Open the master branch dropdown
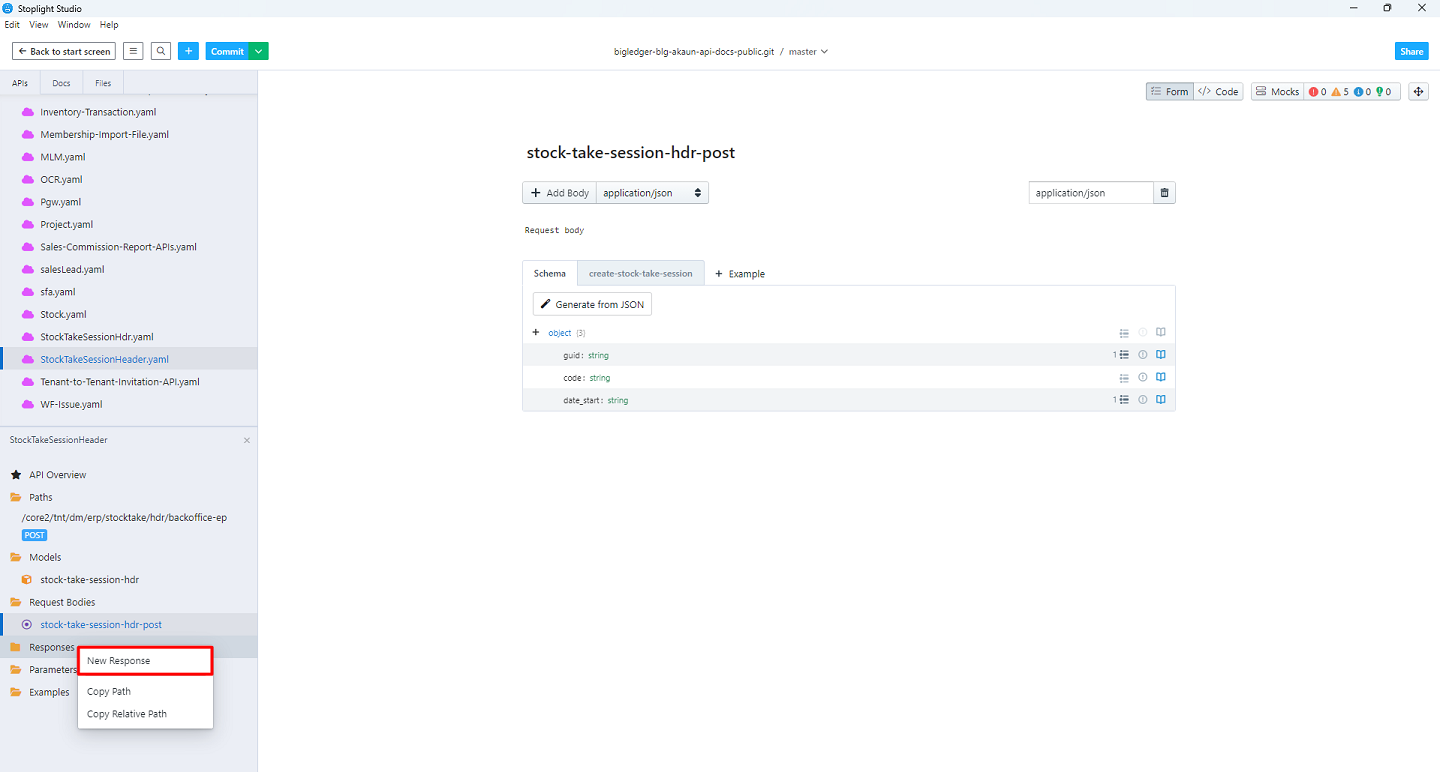 click(x=808, y=51)
